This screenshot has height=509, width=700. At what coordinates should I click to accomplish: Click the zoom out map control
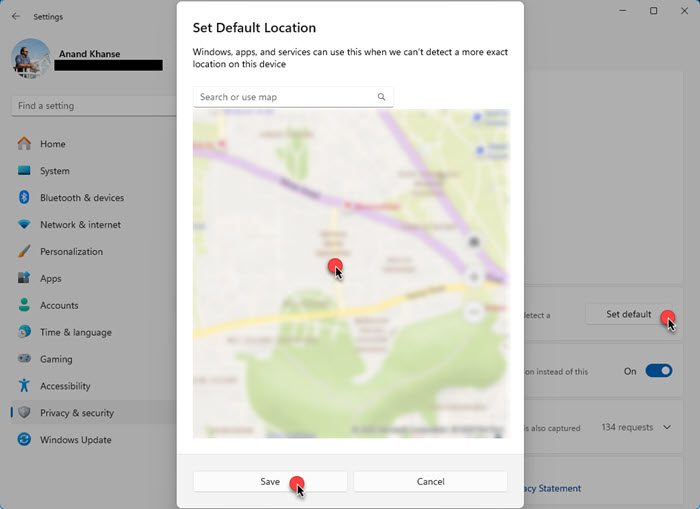[474, 311]
